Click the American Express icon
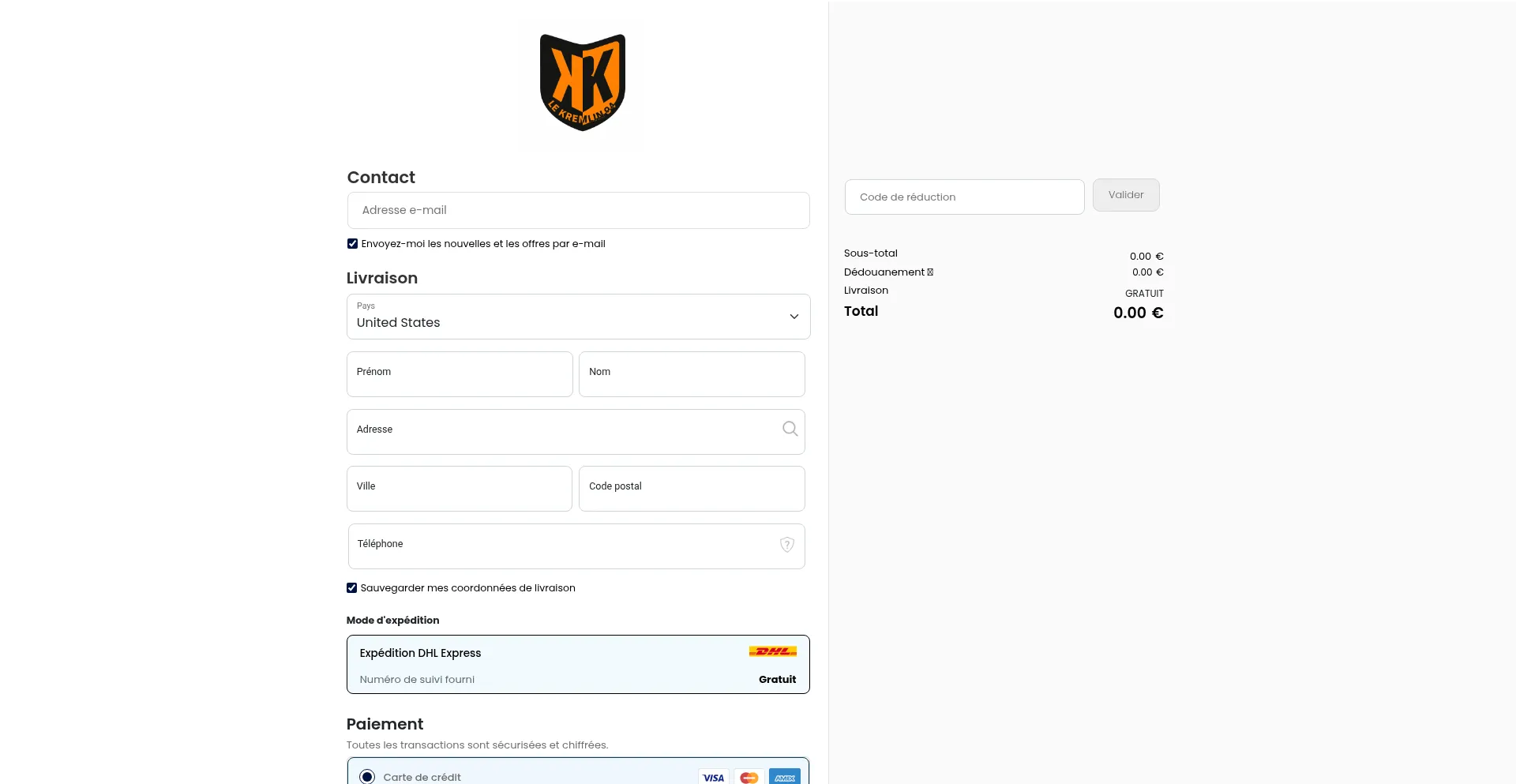Image resolution: width=1516 pixels, height=784 pixels. click(784, 777)
